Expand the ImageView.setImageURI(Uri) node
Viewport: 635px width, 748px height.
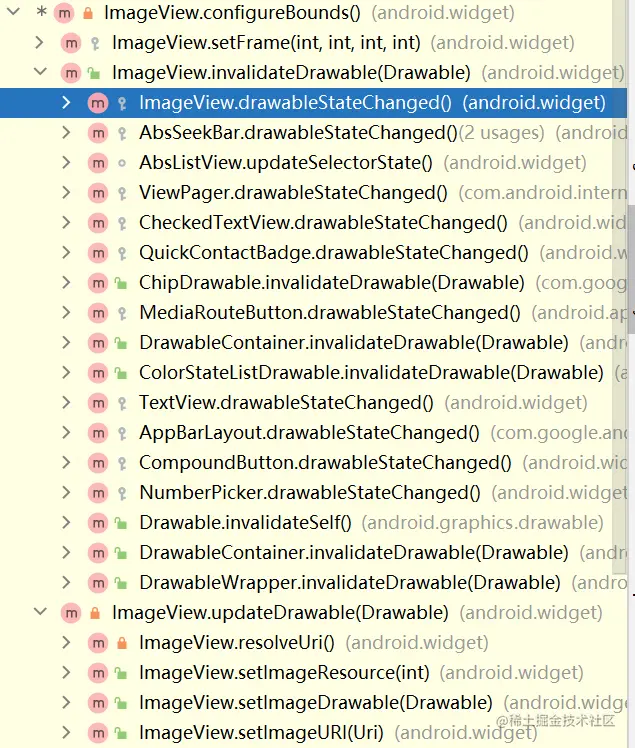(67, 733)
